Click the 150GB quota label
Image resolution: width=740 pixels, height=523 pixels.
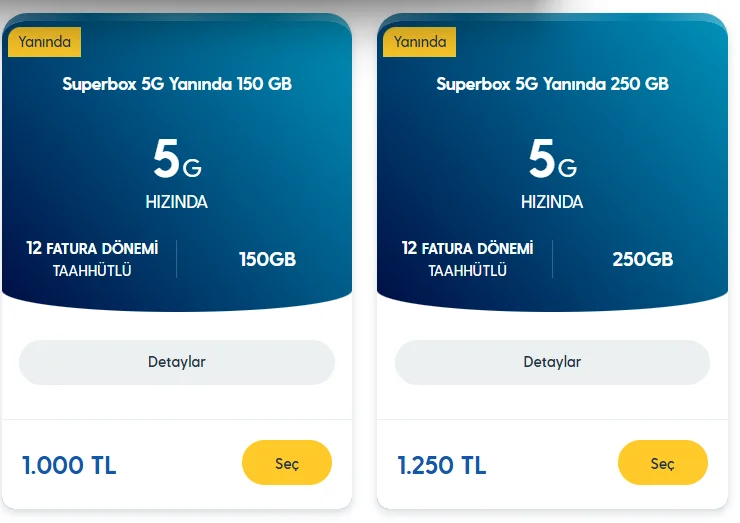click(267, 260)
